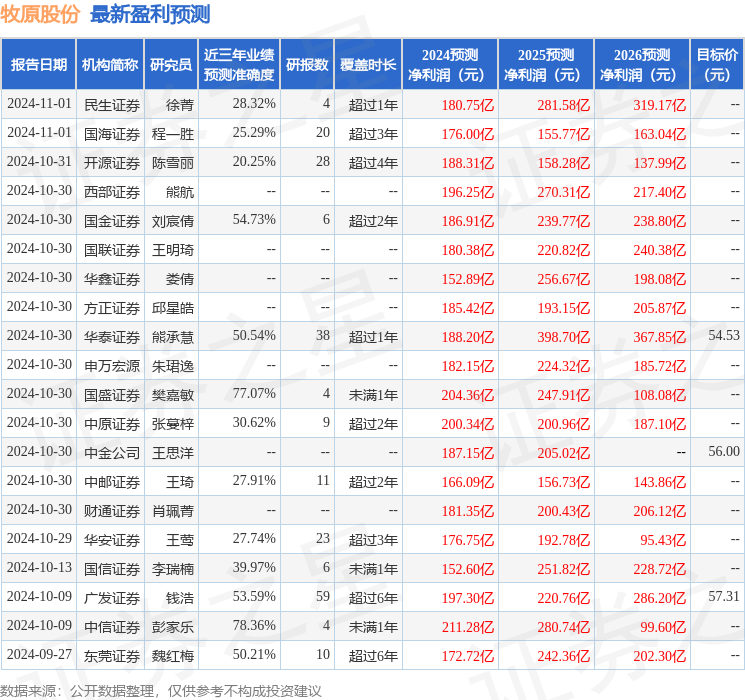
Task: Click the 超过4年 coverage duration
Action: [x=373, y=163]
